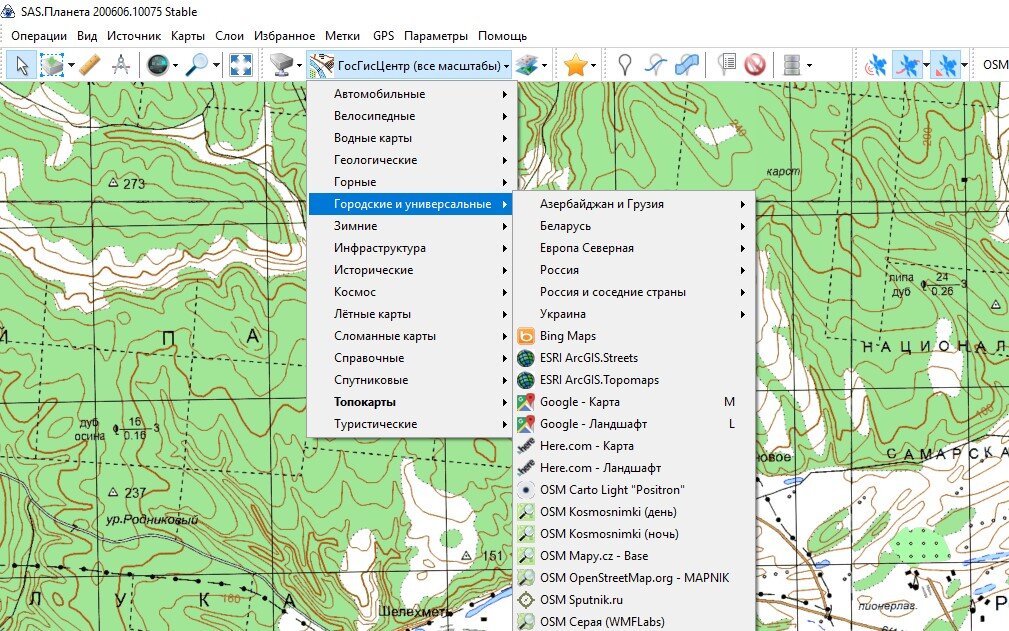Click the yellow favorites star icon
Image resolution: width=1009 pixels, height=631 pixels.
[575, 65]
